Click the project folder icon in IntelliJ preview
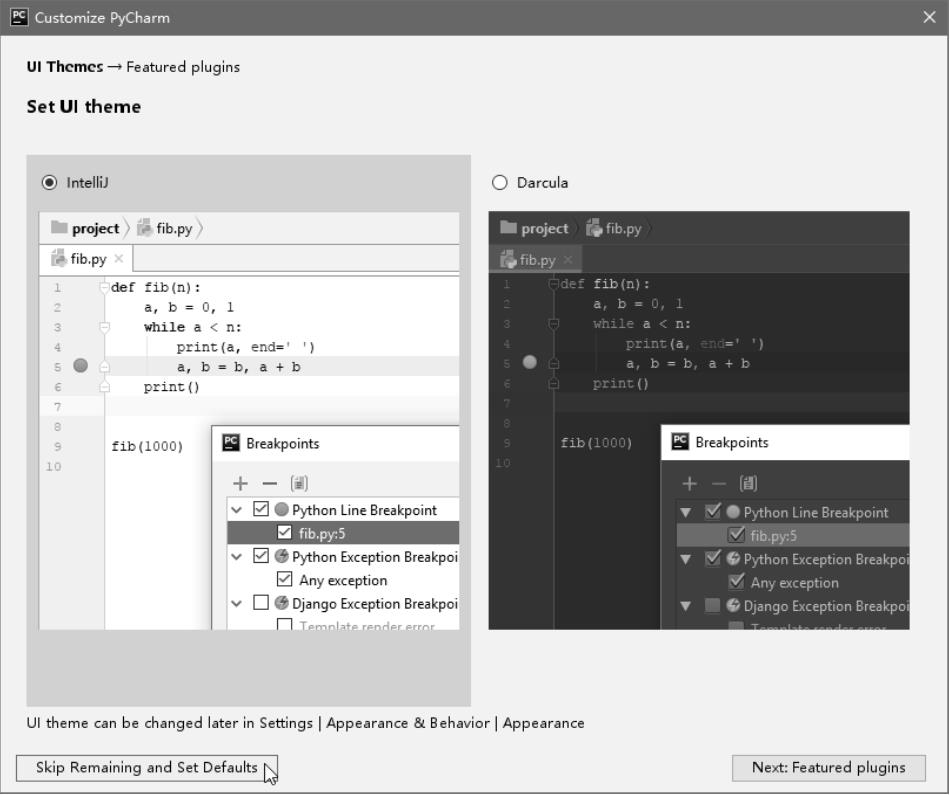 click(x=59, y=228)
